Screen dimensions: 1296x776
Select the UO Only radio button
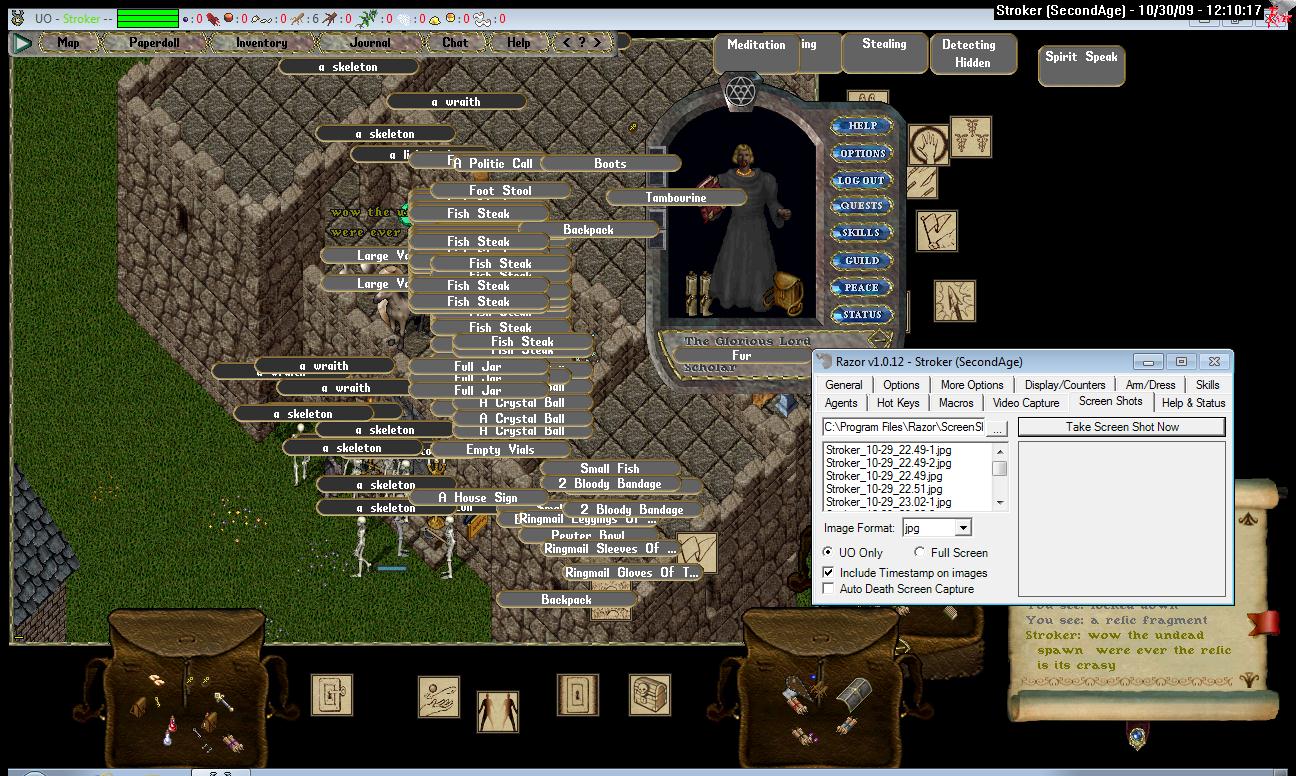tap(828, 552)
